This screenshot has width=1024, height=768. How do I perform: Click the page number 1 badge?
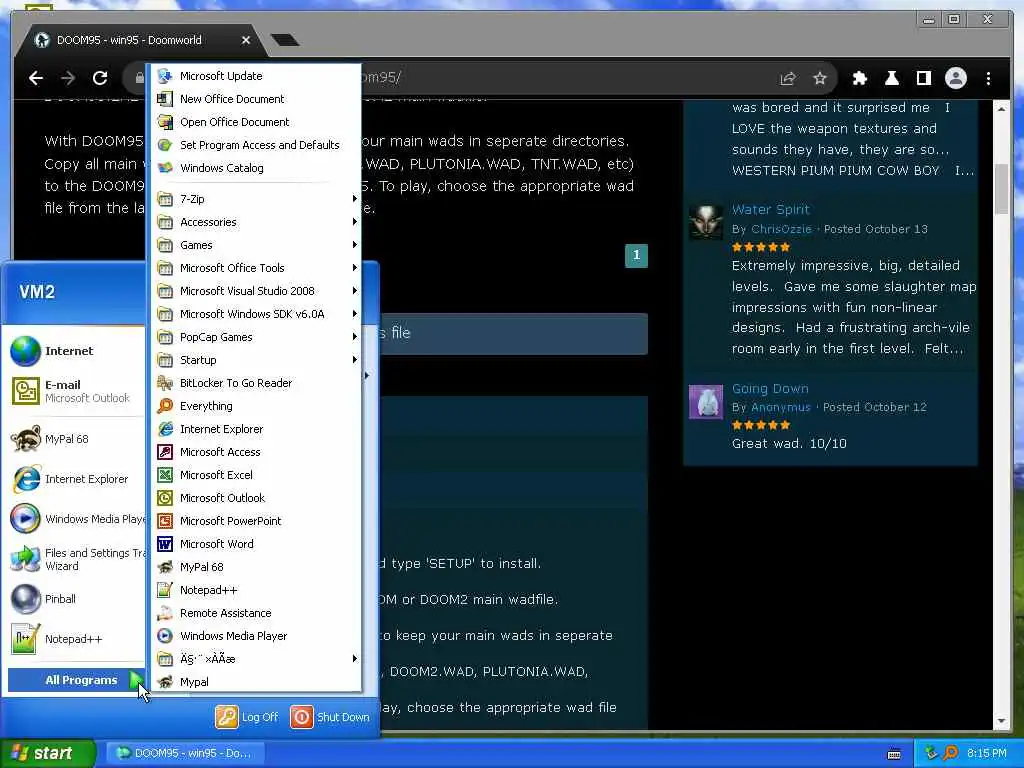tap(636, 255)
